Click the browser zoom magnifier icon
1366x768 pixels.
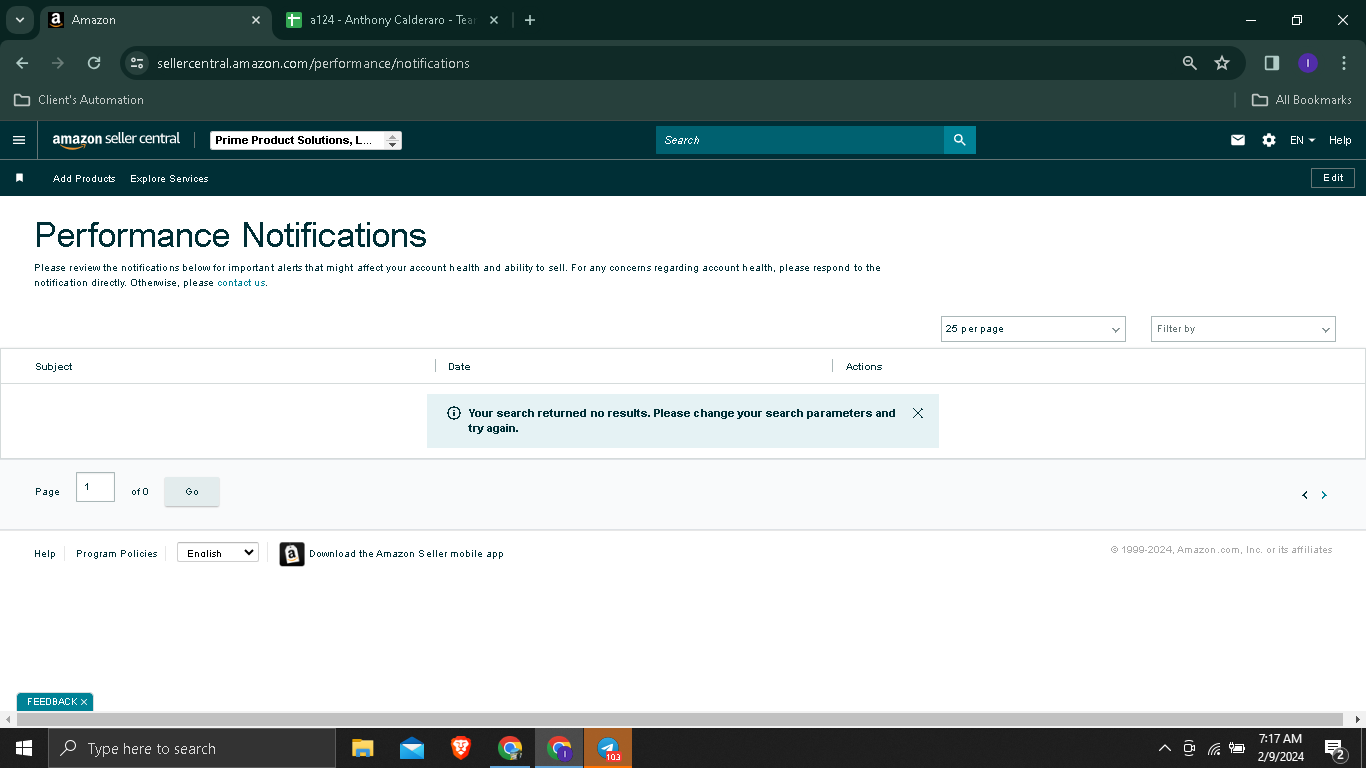(x=1190, y=63)
